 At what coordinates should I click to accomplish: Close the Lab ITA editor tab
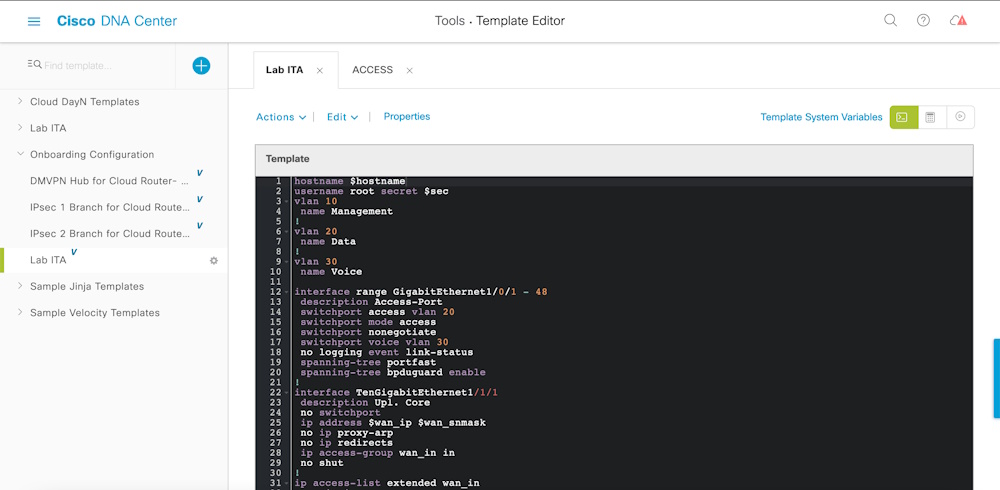tap(320, 70)
